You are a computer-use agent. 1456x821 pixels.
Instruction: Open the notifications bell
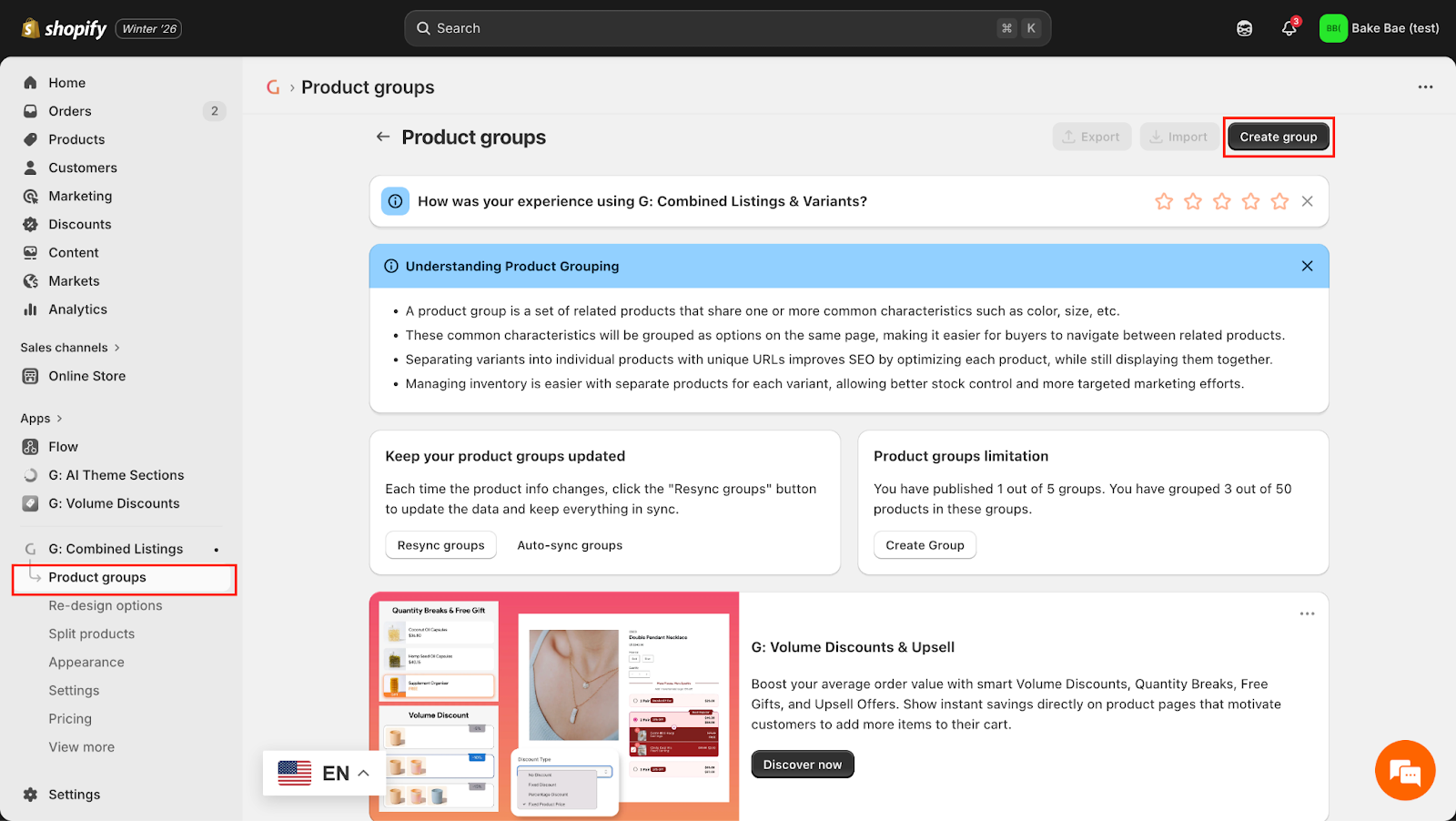[1289, 29]
